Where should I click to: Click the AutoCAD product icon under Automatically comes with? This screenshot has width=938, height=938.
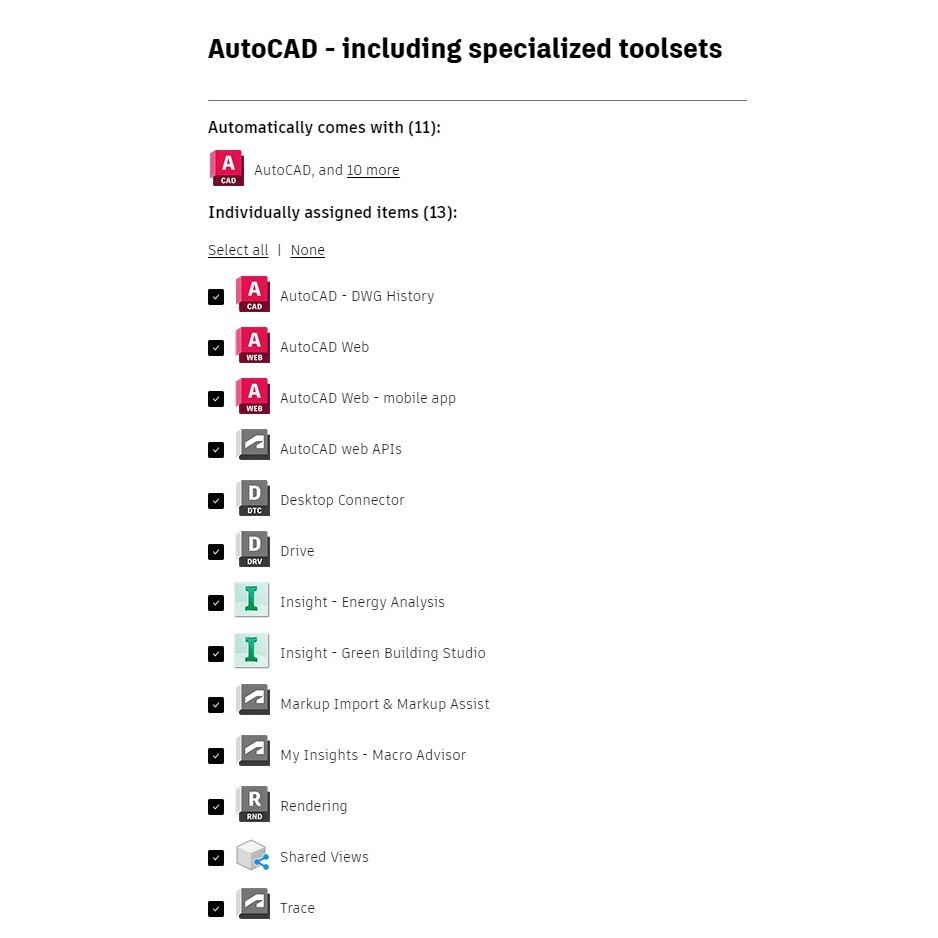pyautogui.click(x=227, y=168)
